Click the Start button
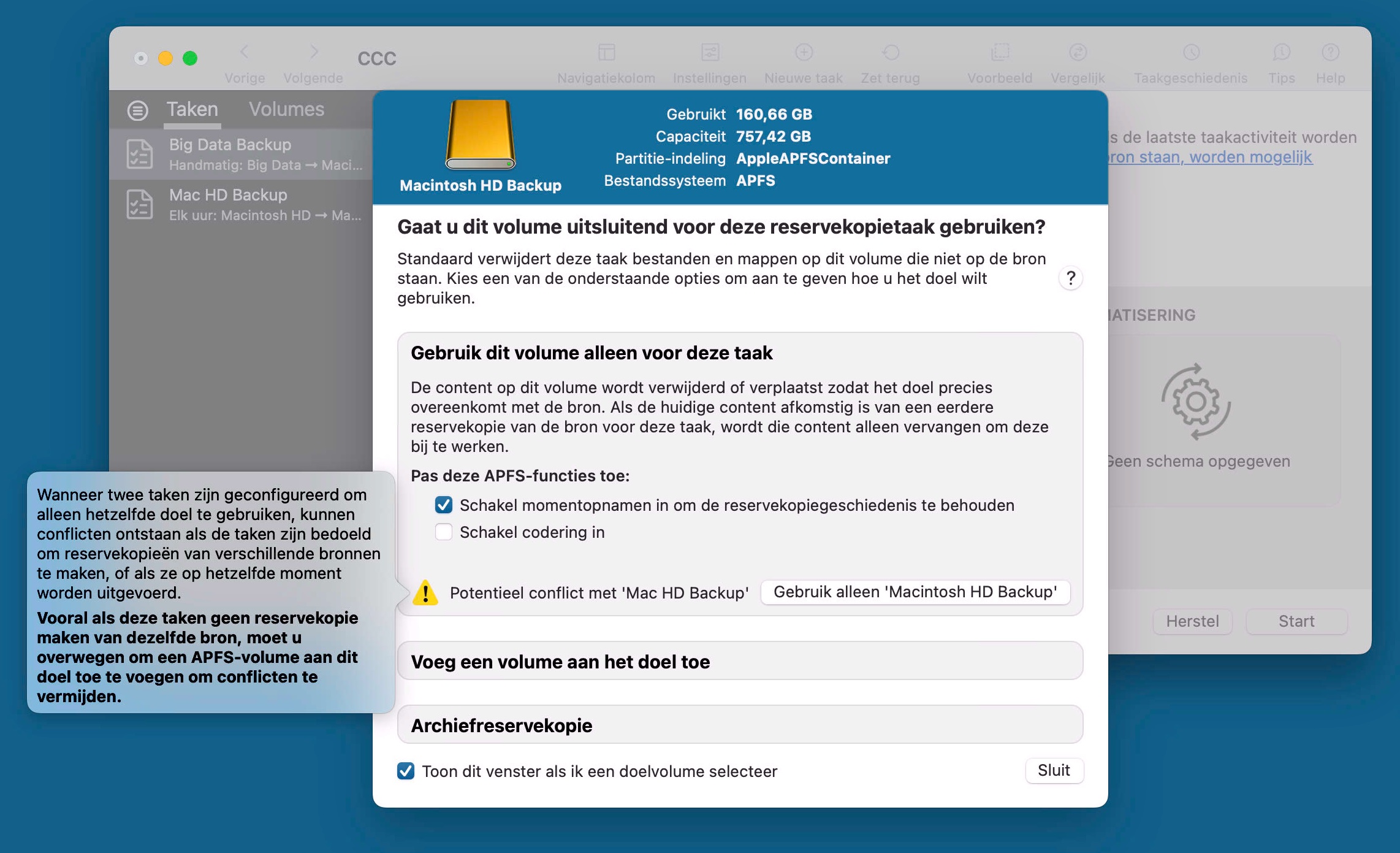This screenshot has width=1400, height=853. pyautogui.click(x=1296, y=621)
